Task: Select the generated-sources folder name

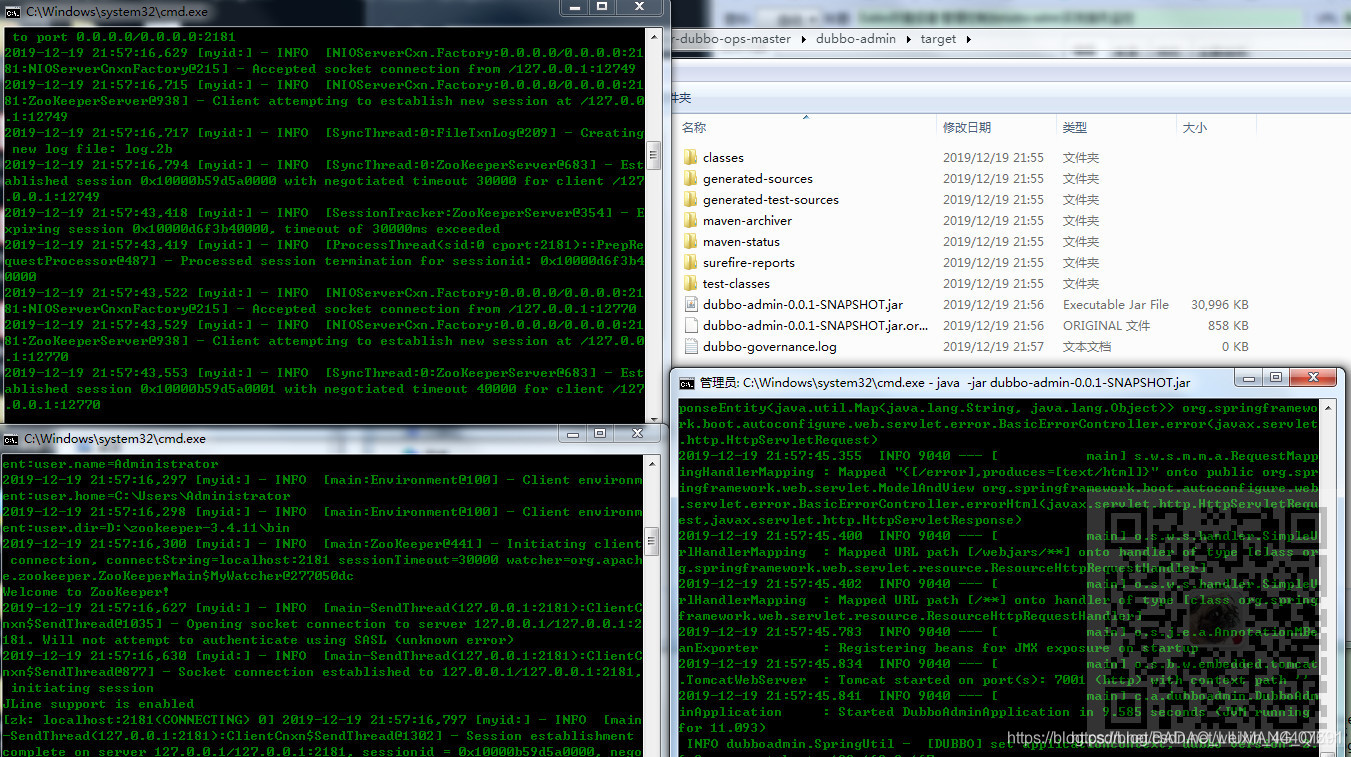Action: coord(758,179)
